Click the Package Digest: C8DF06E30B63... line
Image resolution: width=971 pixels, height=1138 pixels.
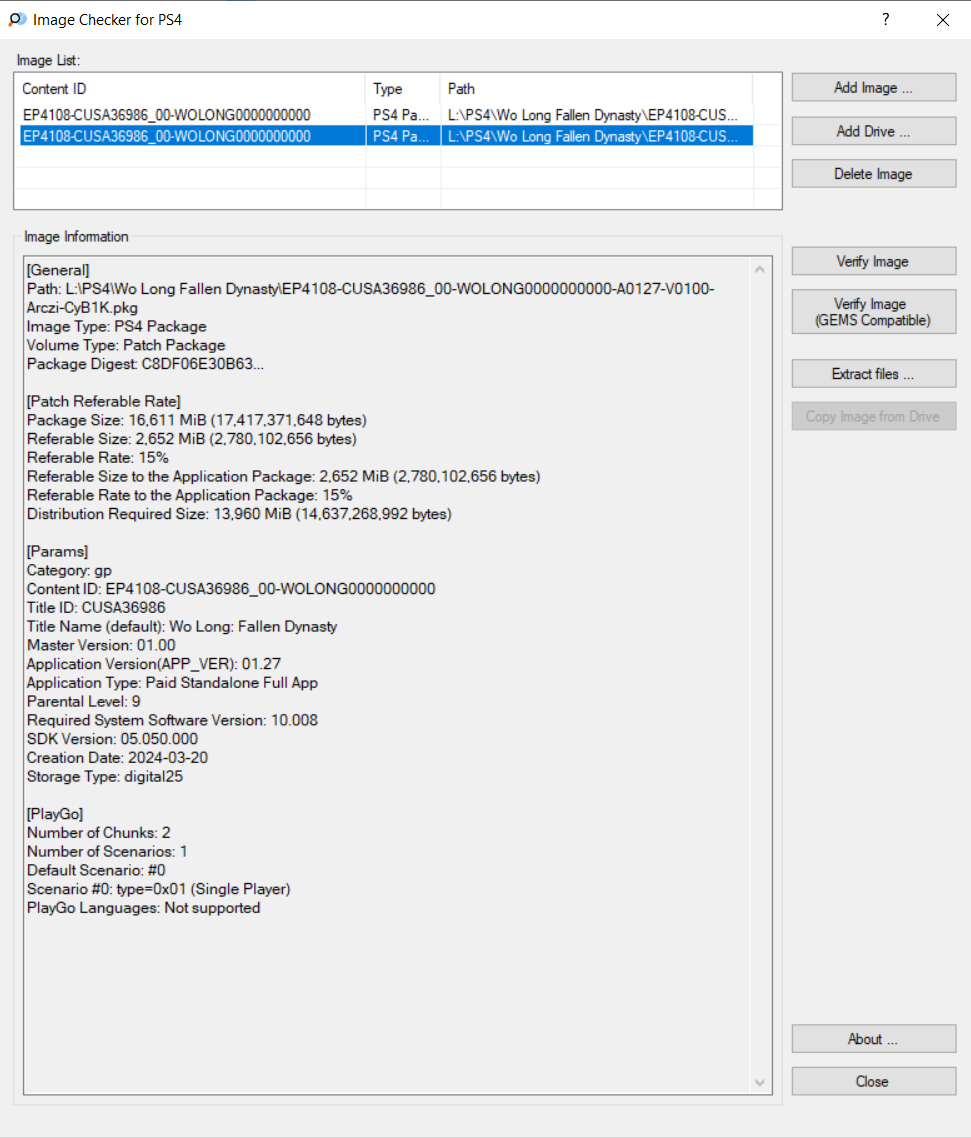[x=145, y=364]
